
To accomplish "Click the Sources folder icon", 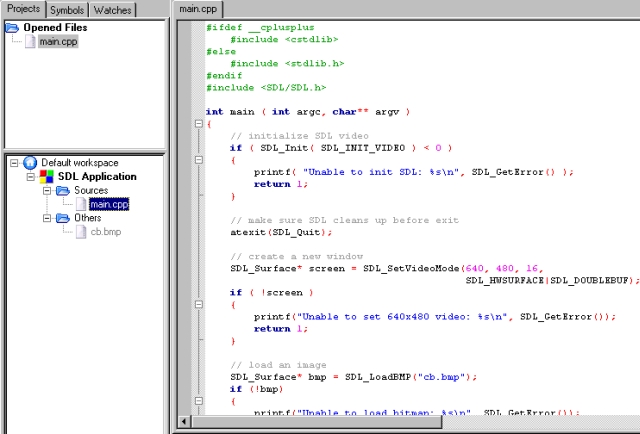I will pyautogui.click(x=65, y=190).
